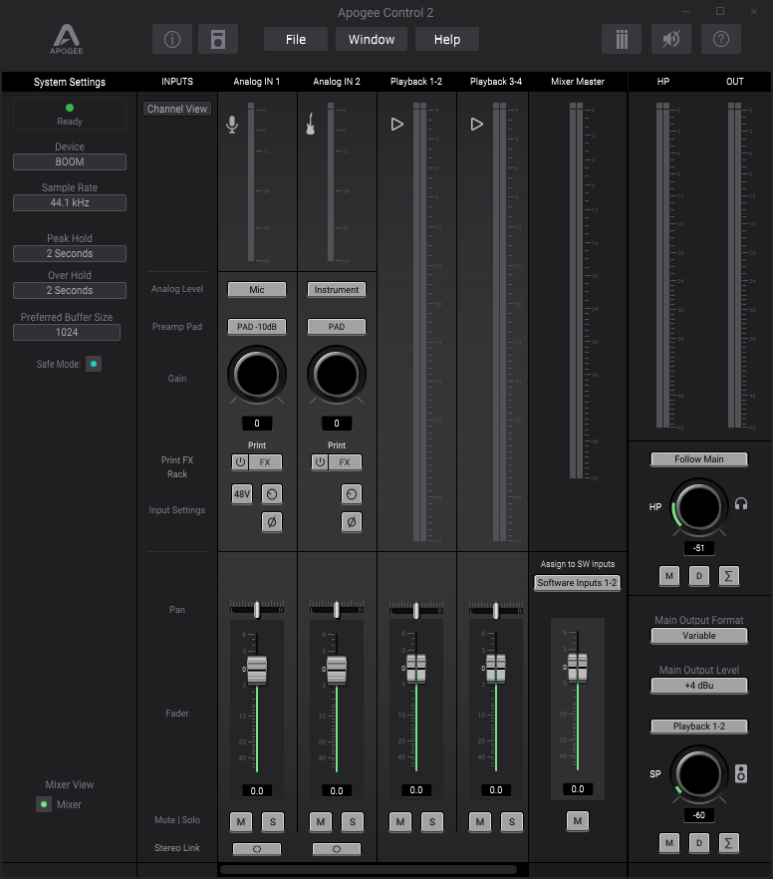Enable 48V phantom power on Analog IN 1

[x=242, y=494]
